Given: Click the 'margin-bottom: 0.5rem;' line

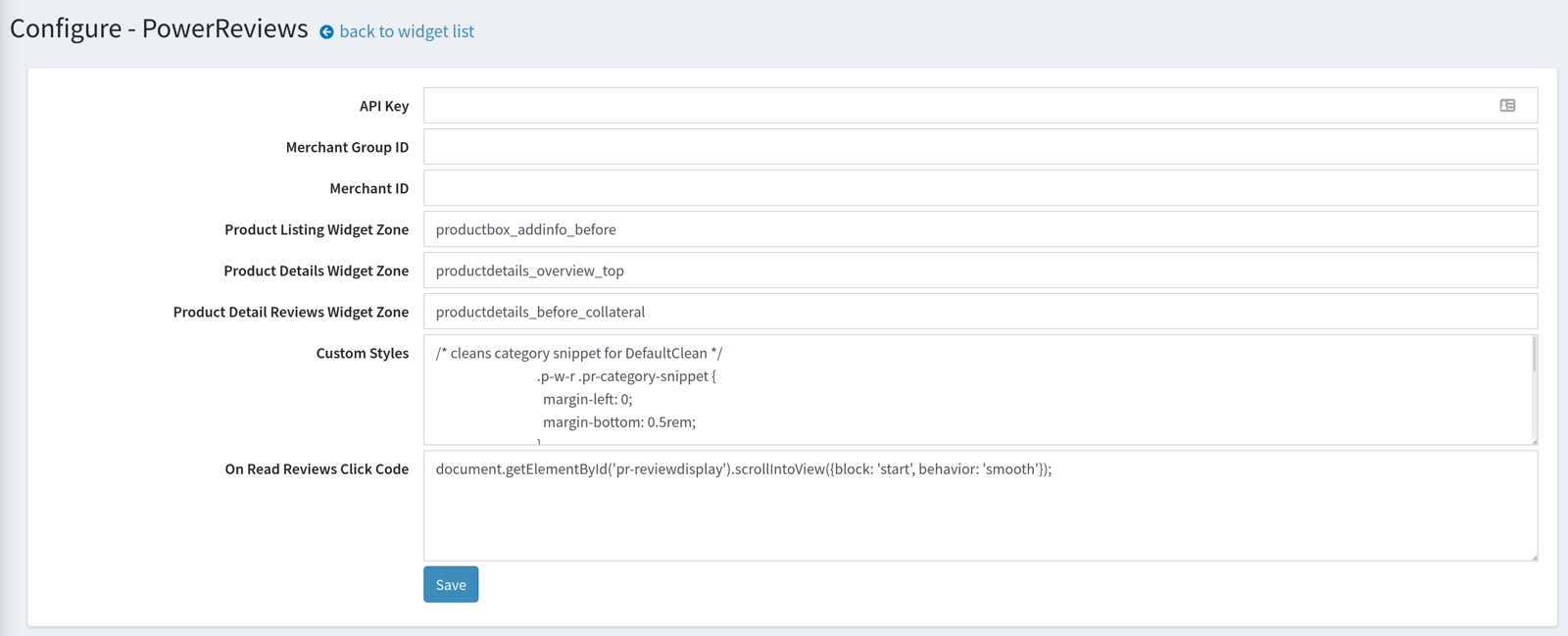Looking at the screenshot, I should tap(619, 422).
